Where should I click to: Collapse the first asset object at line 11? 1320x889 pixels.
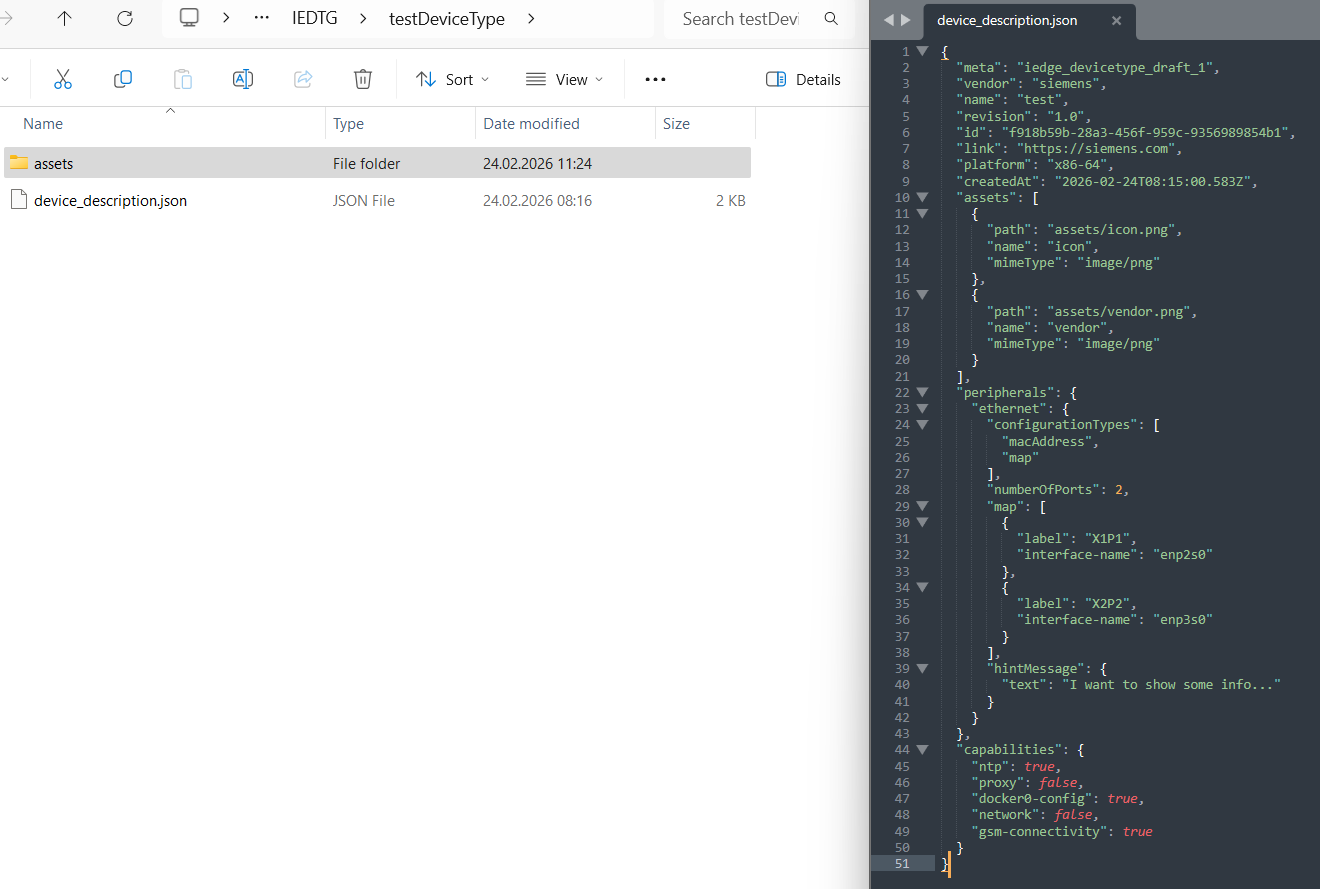point(922,213)
